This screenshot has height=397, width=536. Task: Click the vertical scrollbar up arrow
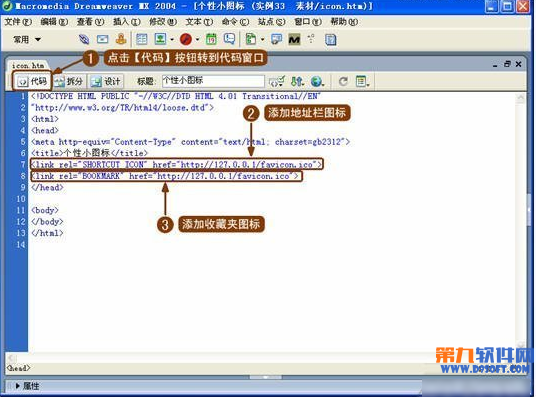coord(521,99)
